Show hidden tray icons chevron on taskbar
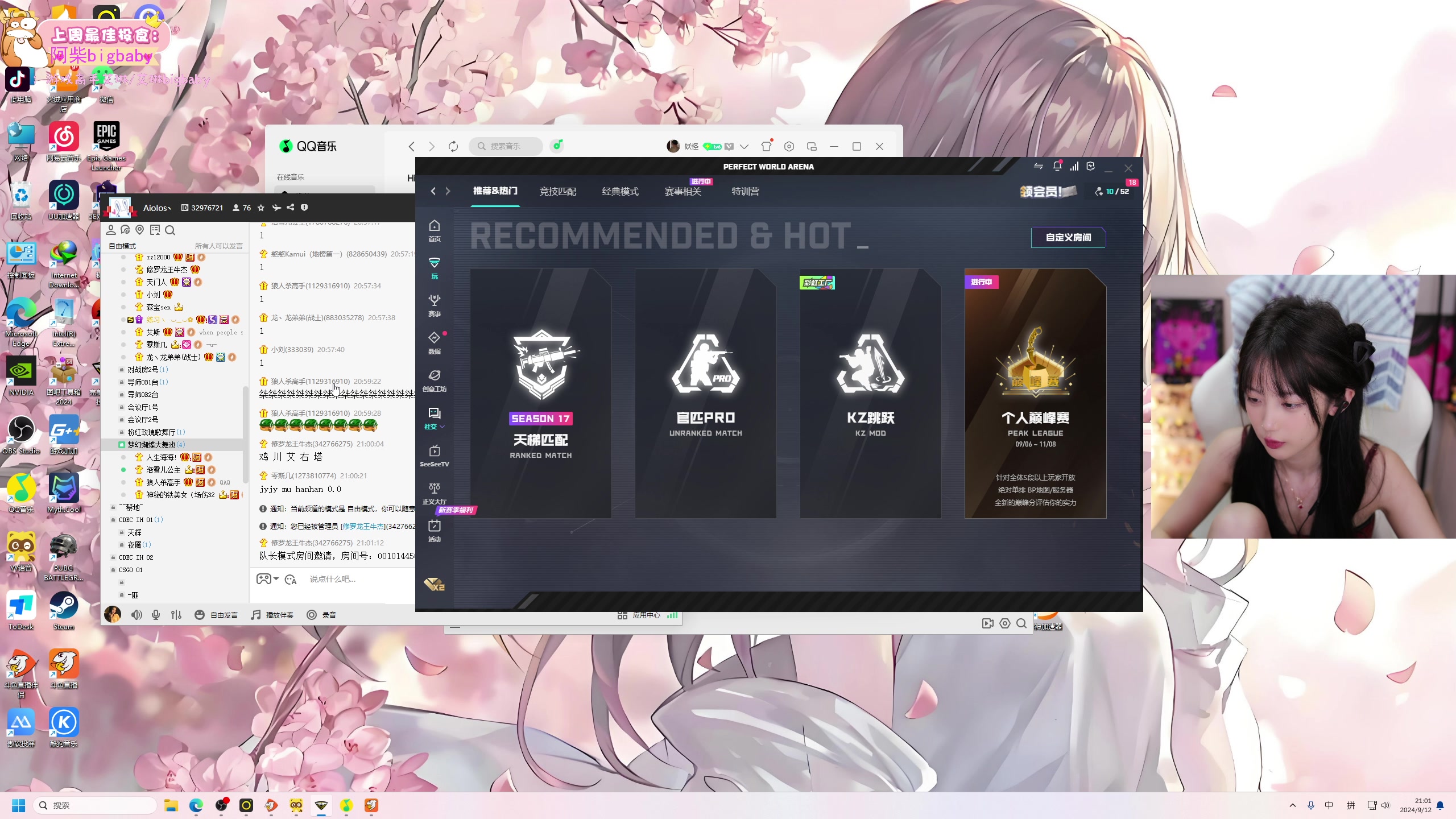1456x819 pixels. click(x=1293, y=805)
